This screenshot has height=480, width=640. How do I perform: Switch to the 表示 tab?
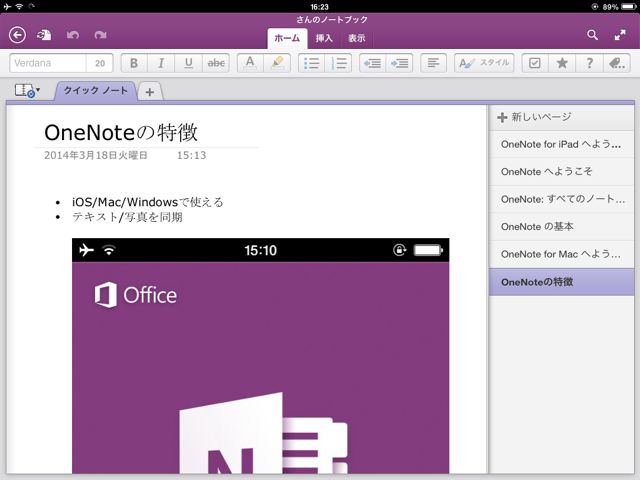(357, 38)
